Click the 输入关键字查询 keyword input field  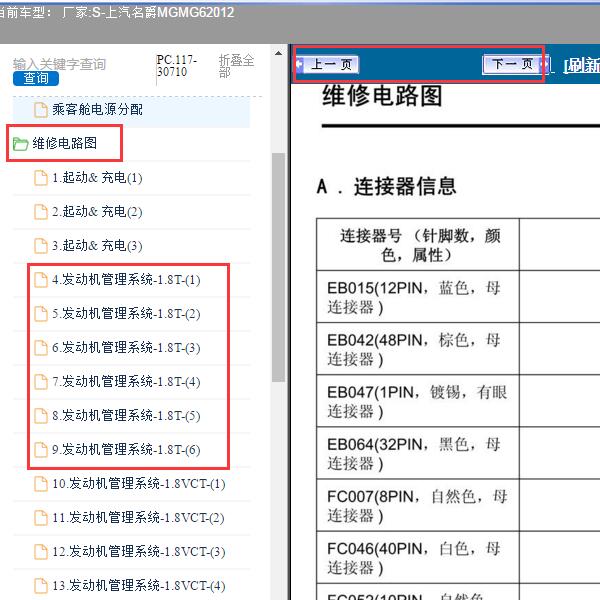pos(59,64)
